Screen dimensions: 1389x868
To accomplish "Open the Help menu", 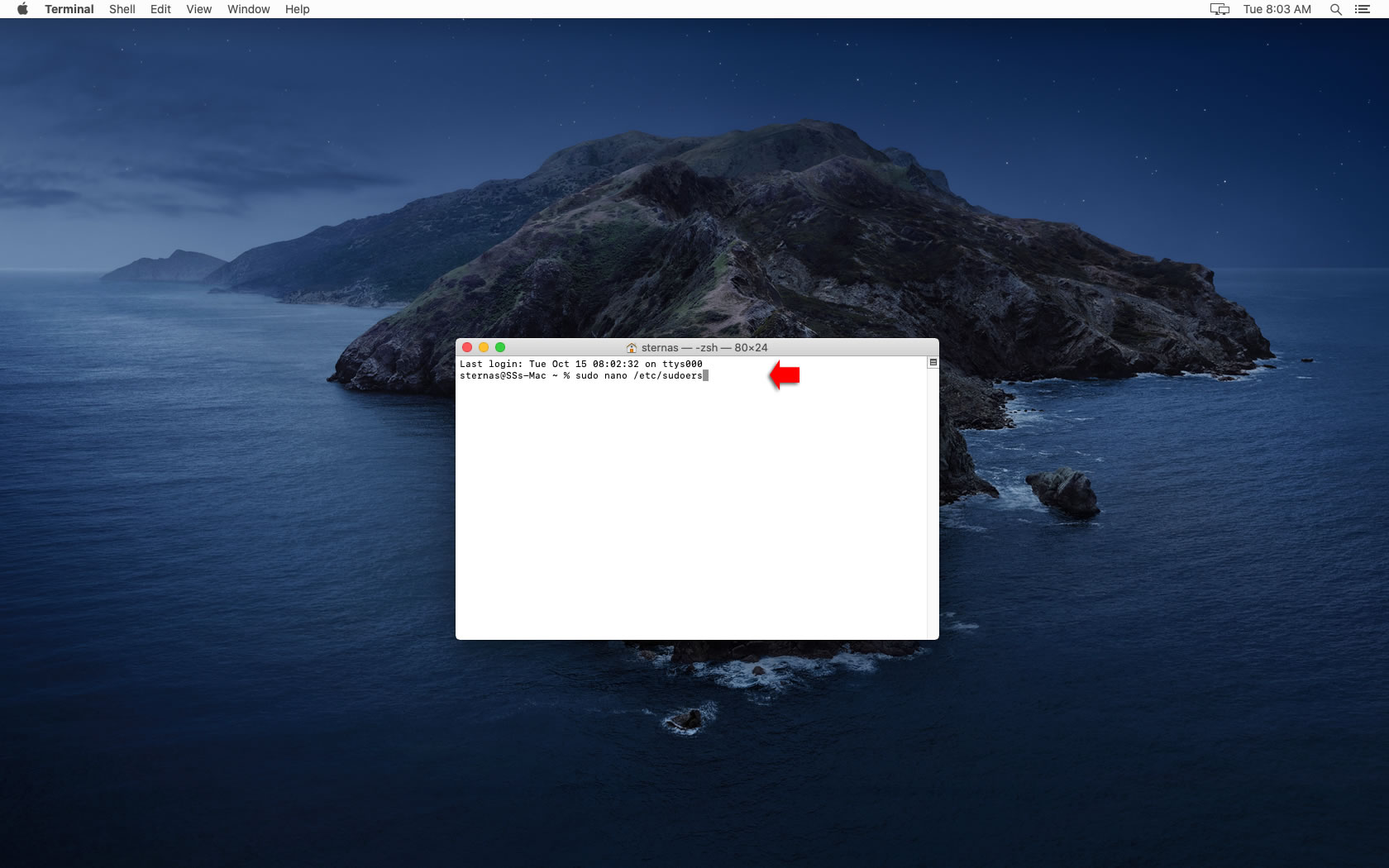I will coord(297,9).
